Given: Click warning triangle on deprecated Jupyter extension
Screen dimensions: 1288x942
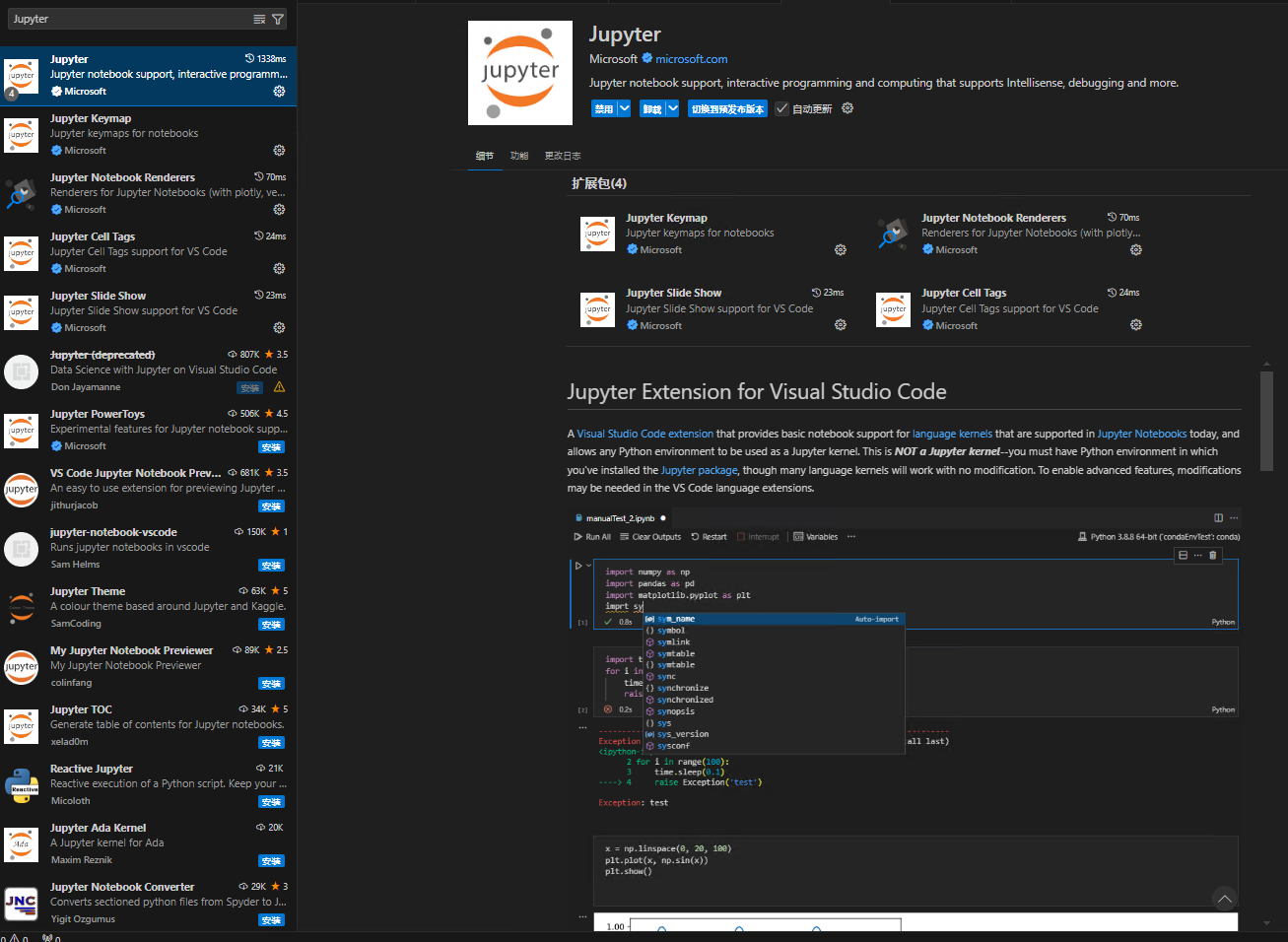Looking at the screenshot, I should click(x=279, y=387).
